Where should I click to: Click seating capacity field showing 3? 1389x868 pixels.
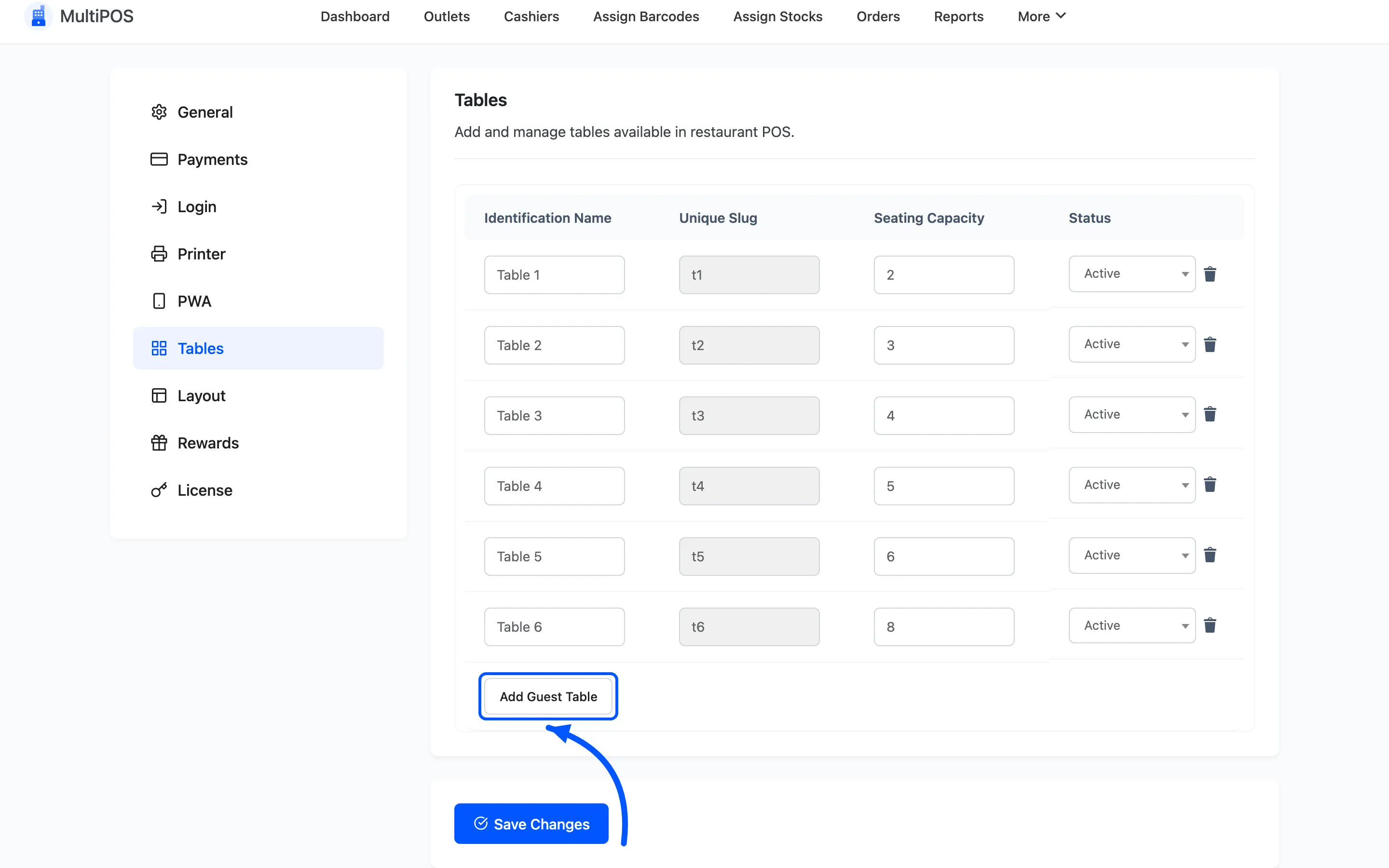coord(943,345)
